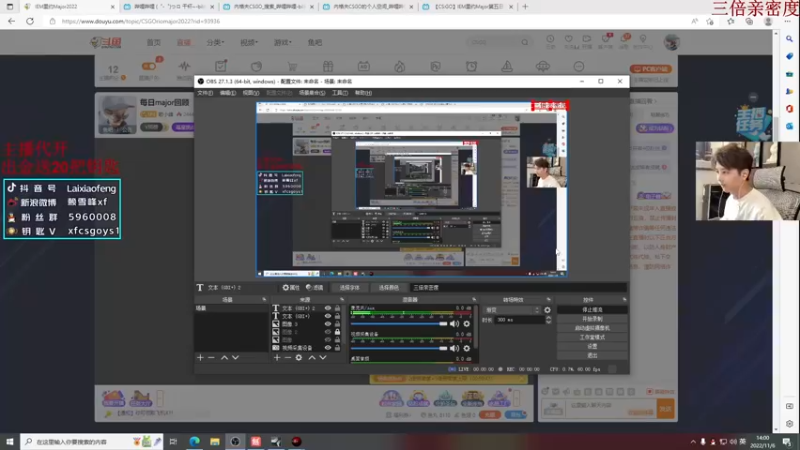
Task: Add a new source with the plus icon
Action: click(x=277, y=358)
